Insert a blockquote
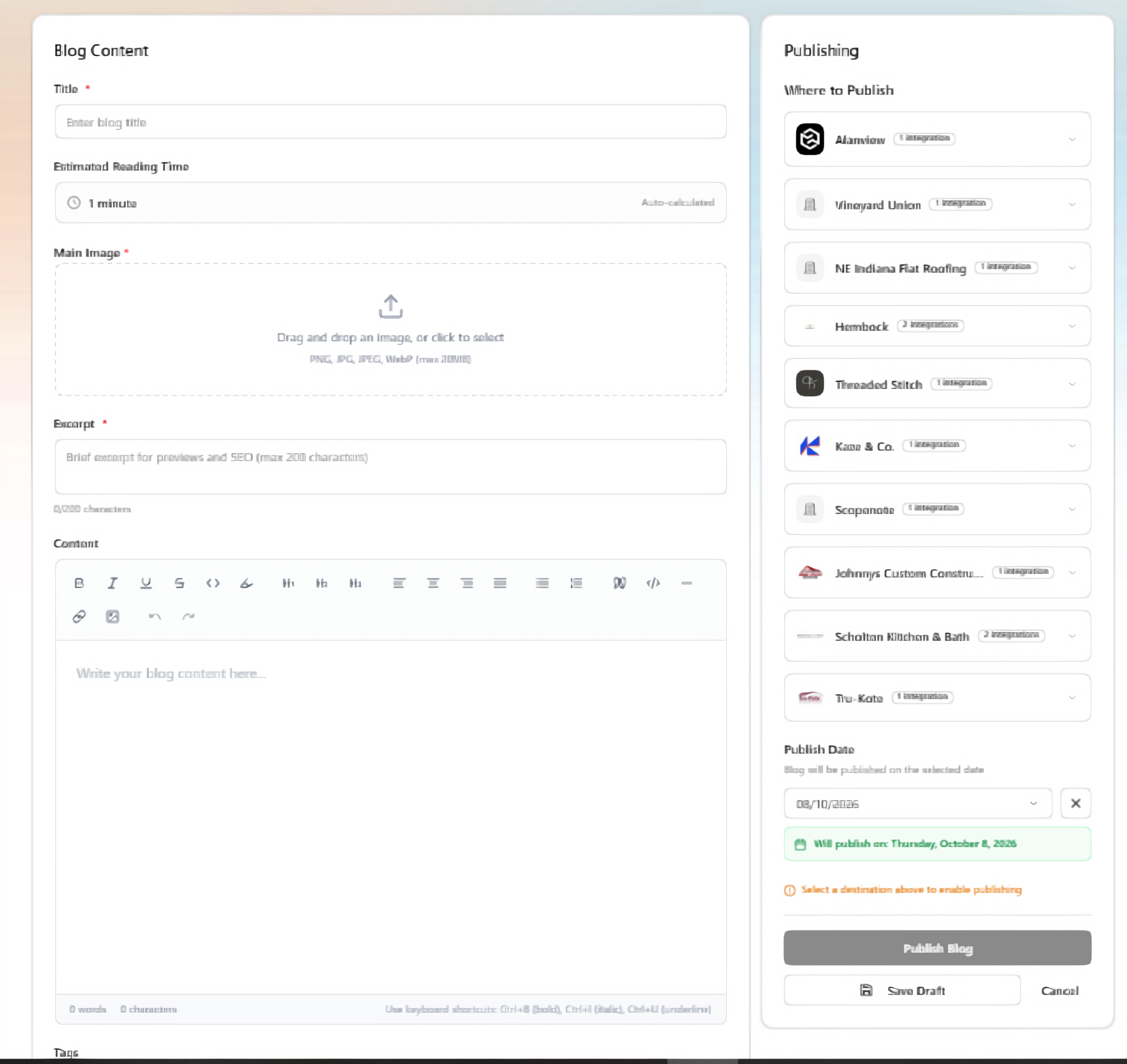Image resolution: width=1127 pixels, height=1064 pixels. 619,583
